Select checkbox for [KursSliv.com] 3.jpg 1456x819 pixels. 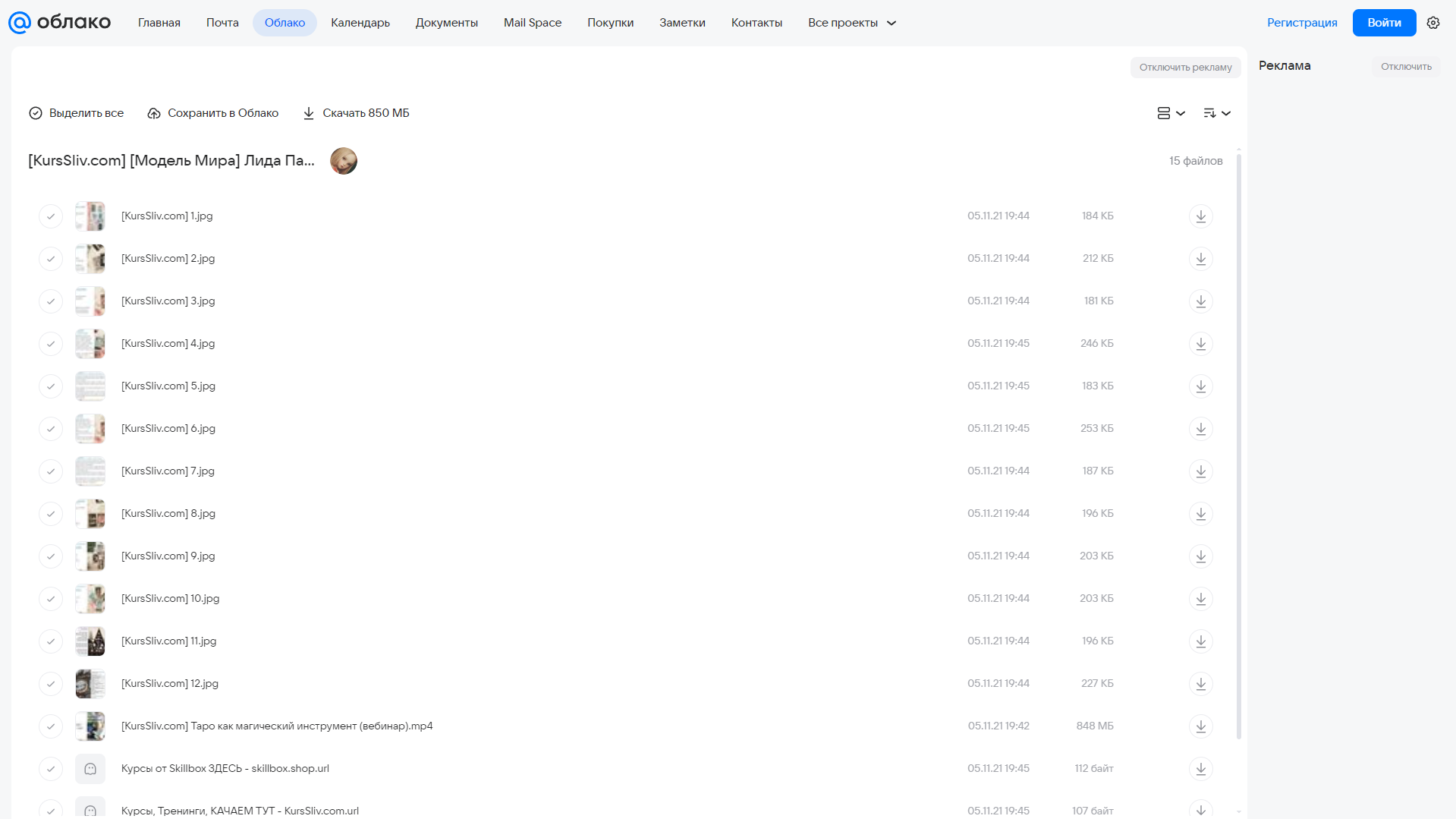click(x=50, y=301)
